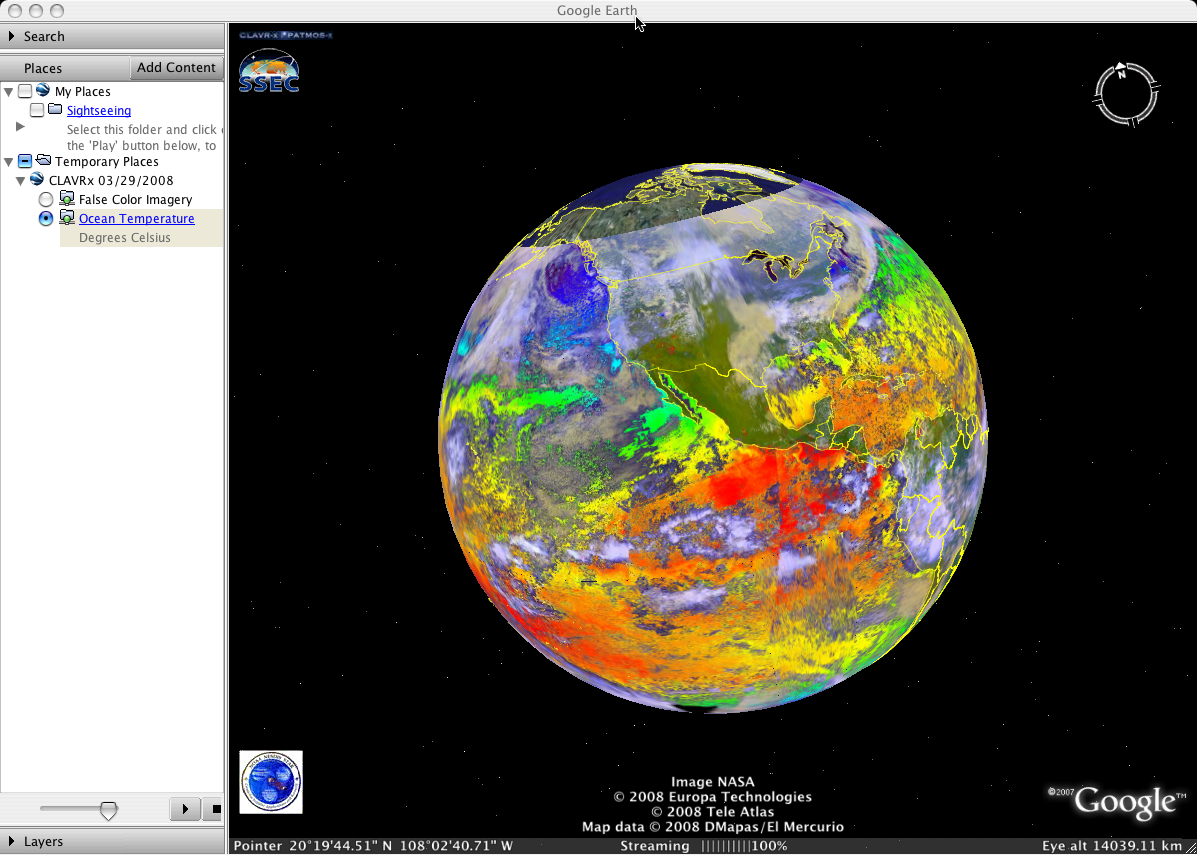Viewport: 1197px width, 855px height.
Task: Click the Streaming 100% progress indicator
Action: click(705, 846)
